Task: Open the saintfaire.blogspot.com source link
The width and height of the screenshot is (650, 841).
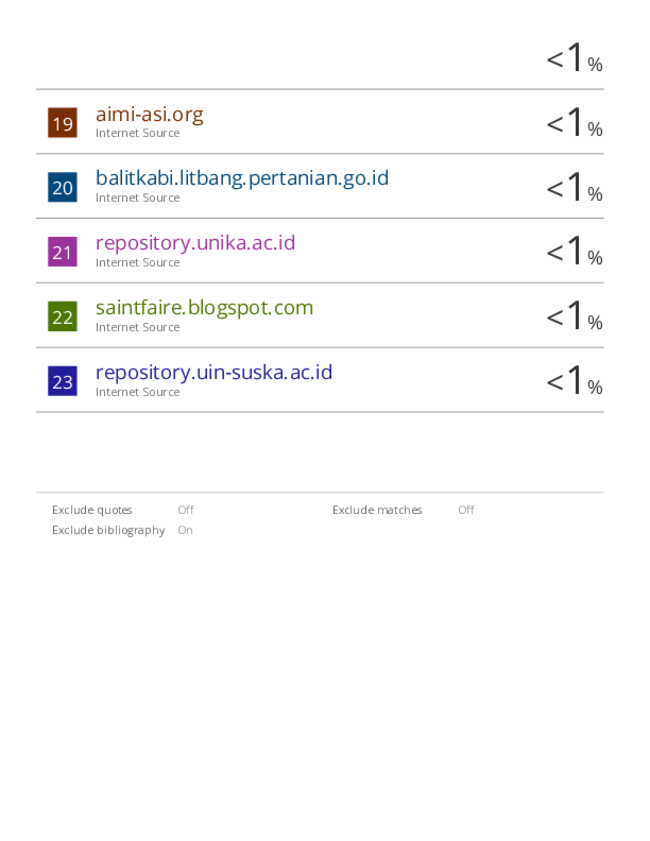Action: 204,308
